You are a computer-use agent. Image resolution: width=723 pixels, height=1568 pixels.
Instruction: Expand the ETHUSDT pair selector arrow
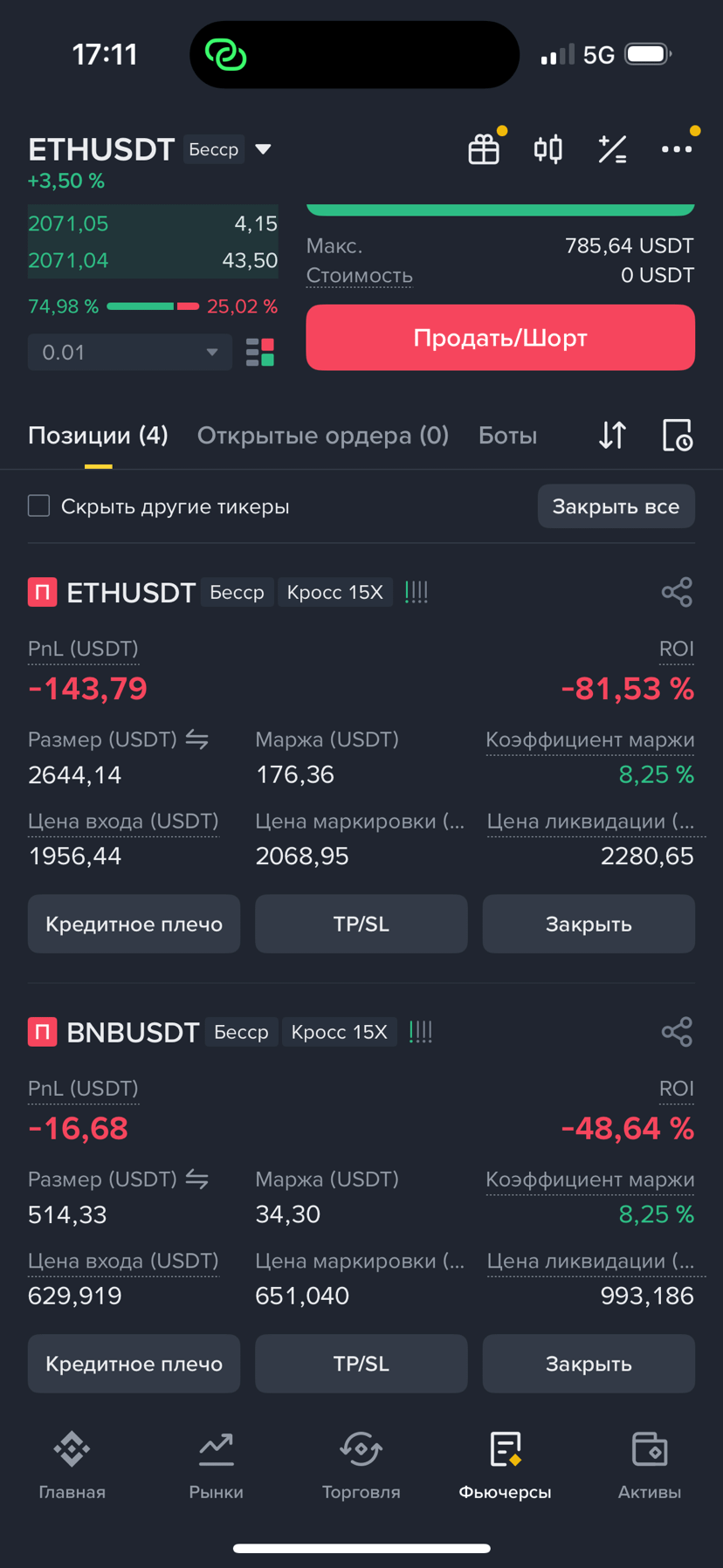click(263, 149)
